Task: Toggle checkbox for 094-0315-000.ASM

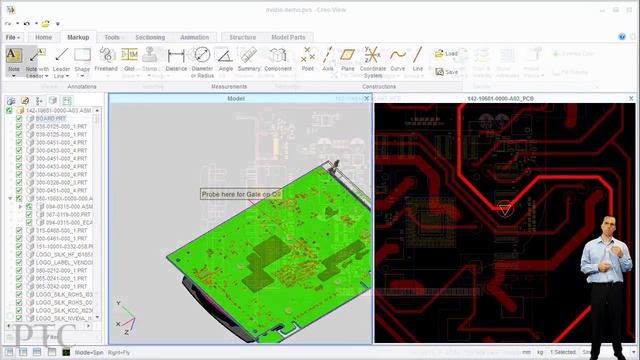Action: [x=29, y=207]
